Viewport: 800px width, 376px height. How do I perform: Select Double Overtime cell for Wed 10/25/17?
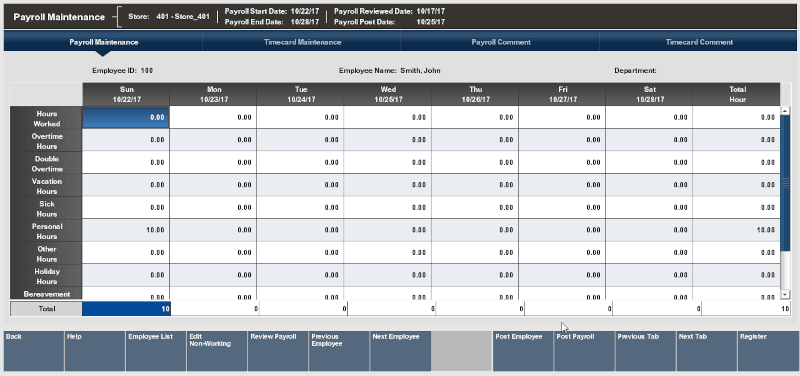pyautogui.click(x=388, y=162)
